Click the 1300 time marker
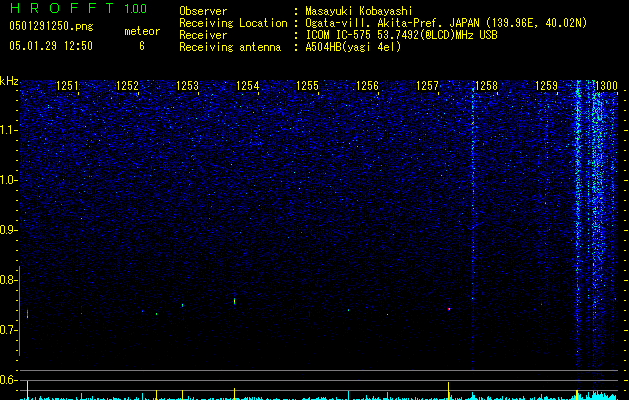This screenshot has height=400, width=629. (x=606, y=86)
